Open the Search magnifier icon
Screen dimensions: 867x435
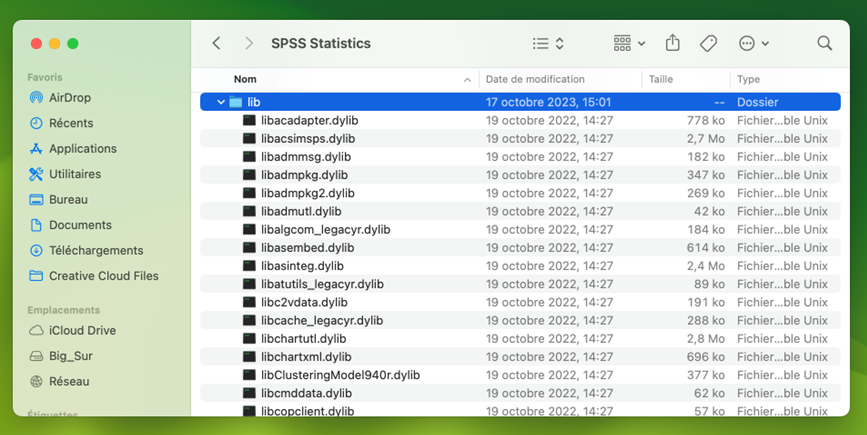[824, 44]
